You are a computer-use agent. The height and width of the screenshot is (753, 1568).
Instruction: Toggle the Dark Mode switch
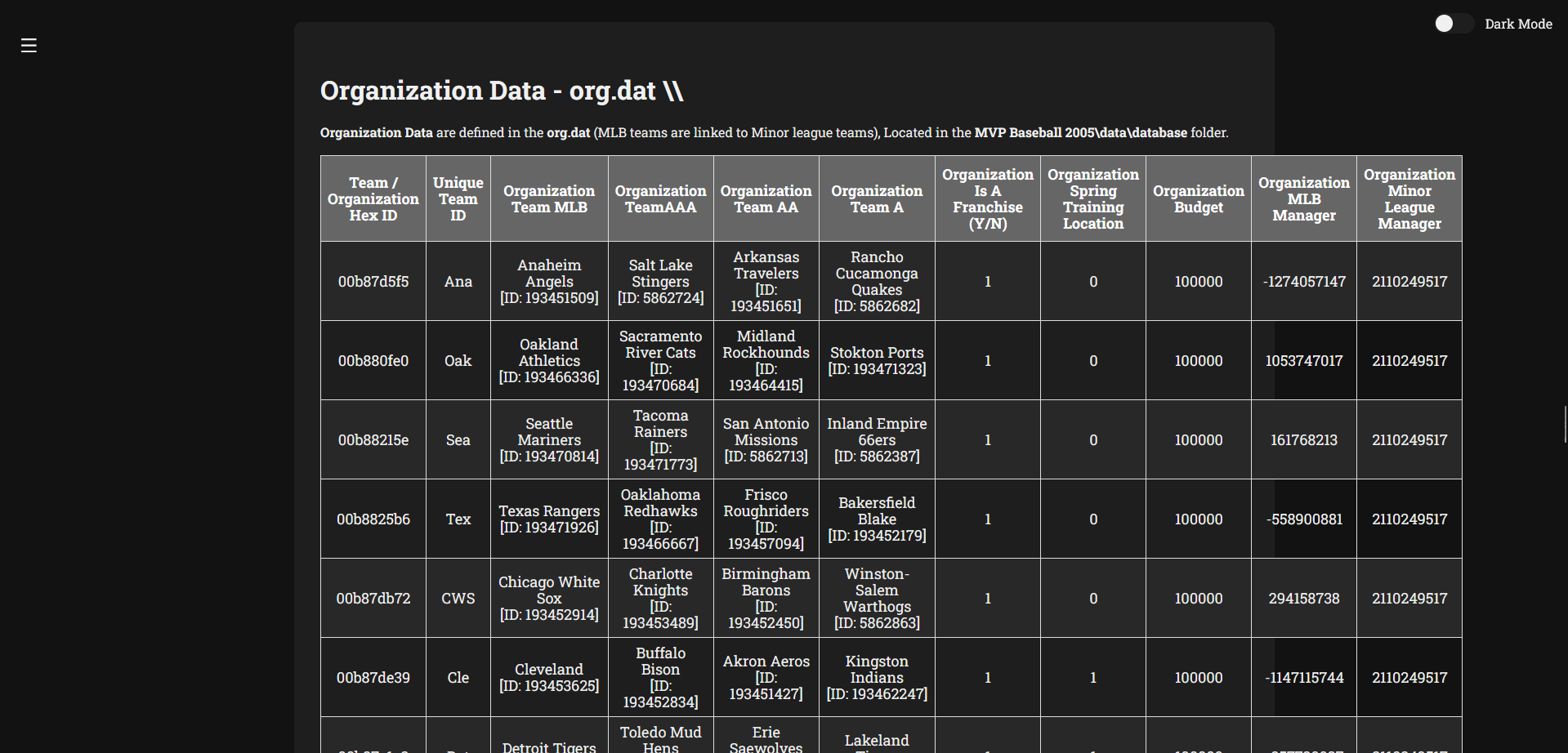tap(1454, 24)
